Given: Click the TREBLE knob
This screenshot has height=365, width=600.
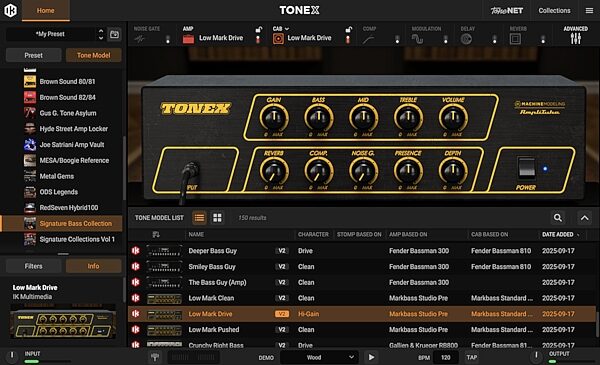Looking at the screenshot, I should point(408,117).
